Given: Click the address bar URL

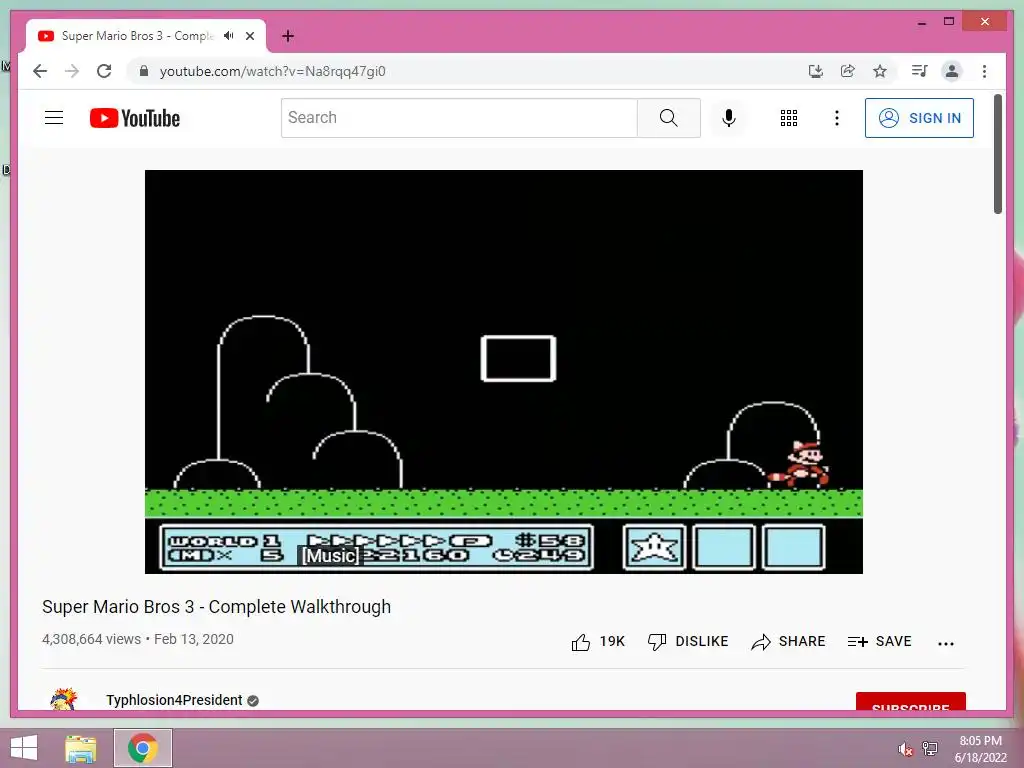Looking at the screenshot, I should point(272,71).
